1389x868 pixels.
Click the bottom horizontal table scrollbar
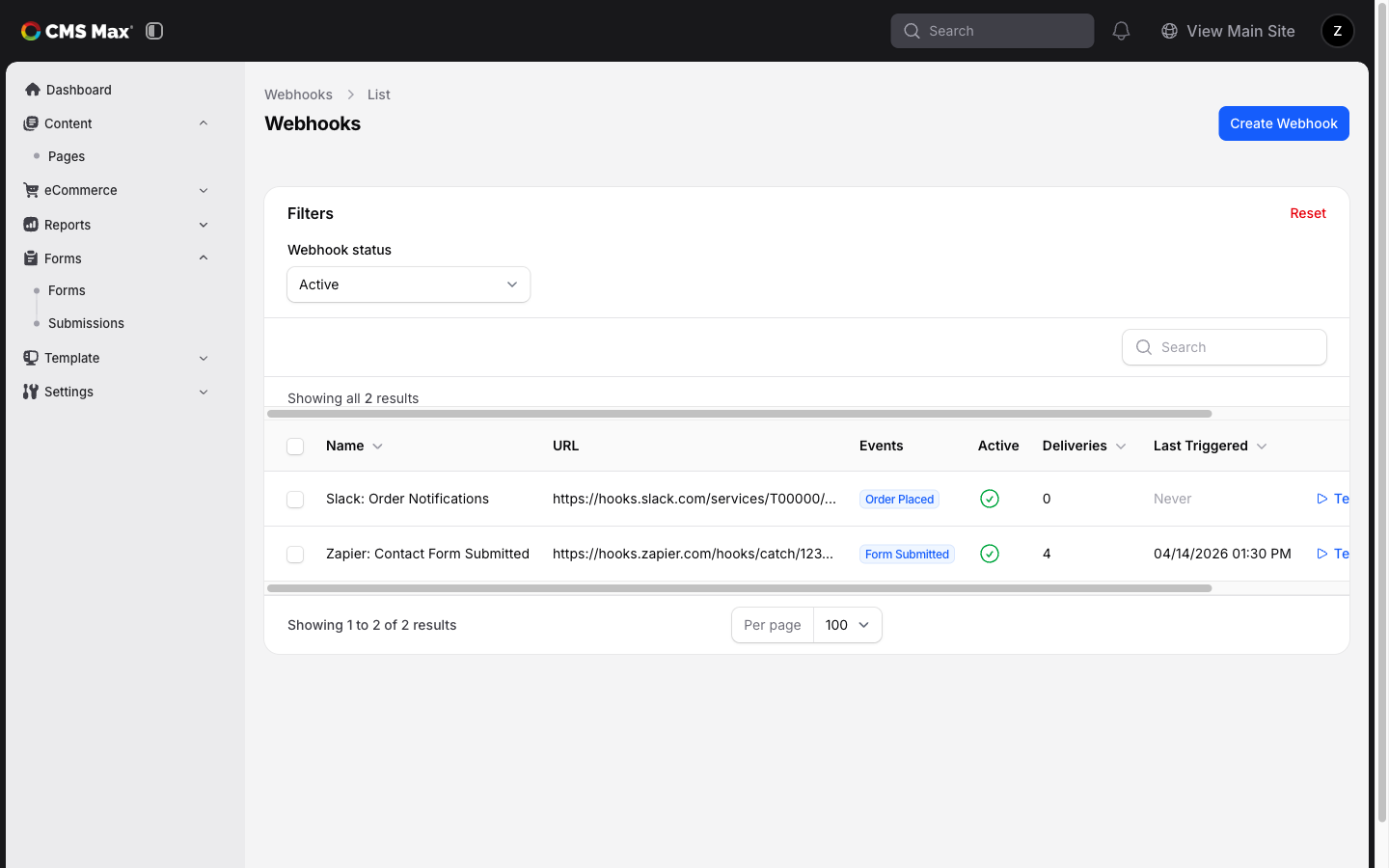coord(739,588)
